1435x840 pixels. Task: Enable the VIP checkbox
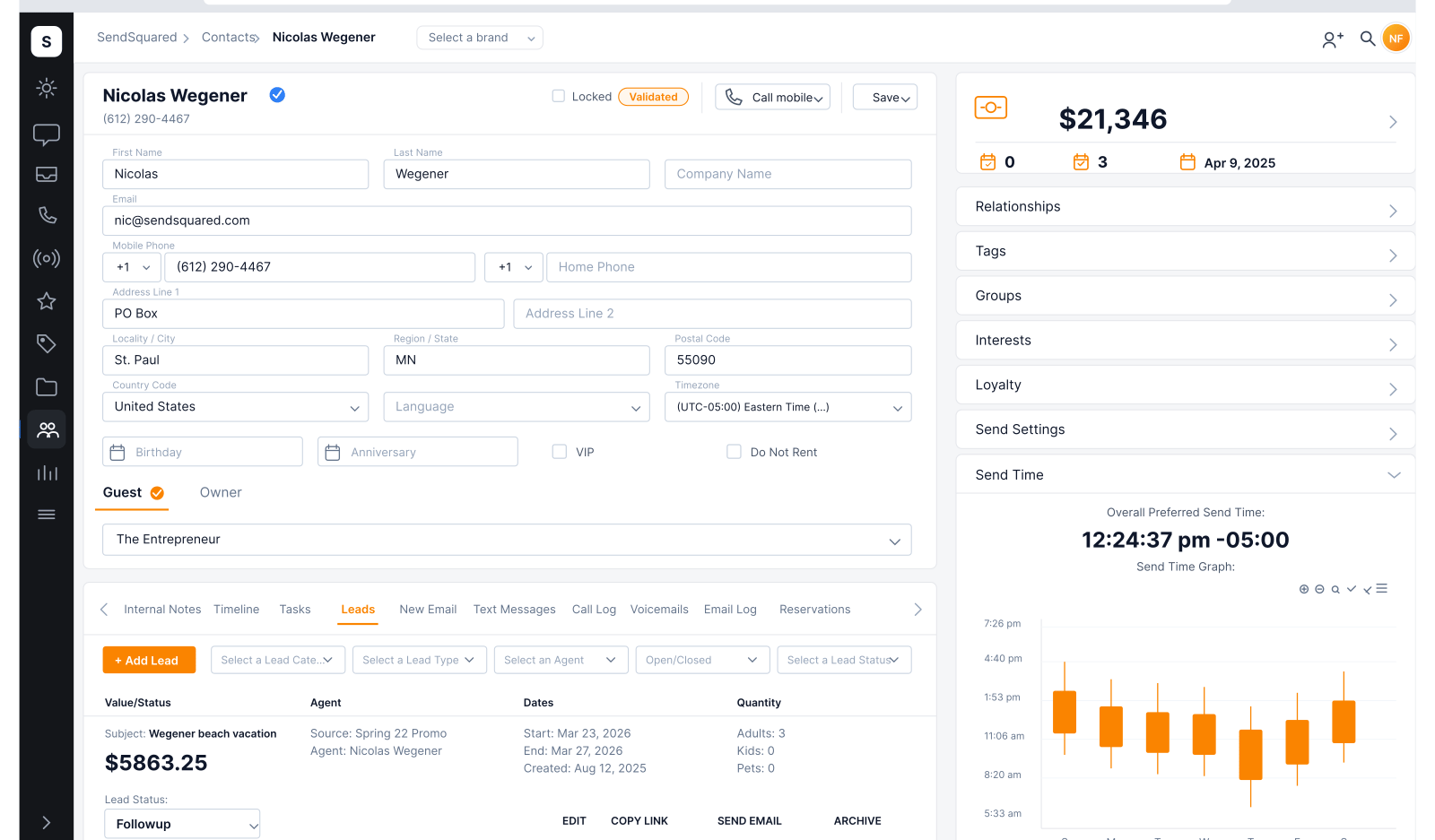[x=560, y=452]
